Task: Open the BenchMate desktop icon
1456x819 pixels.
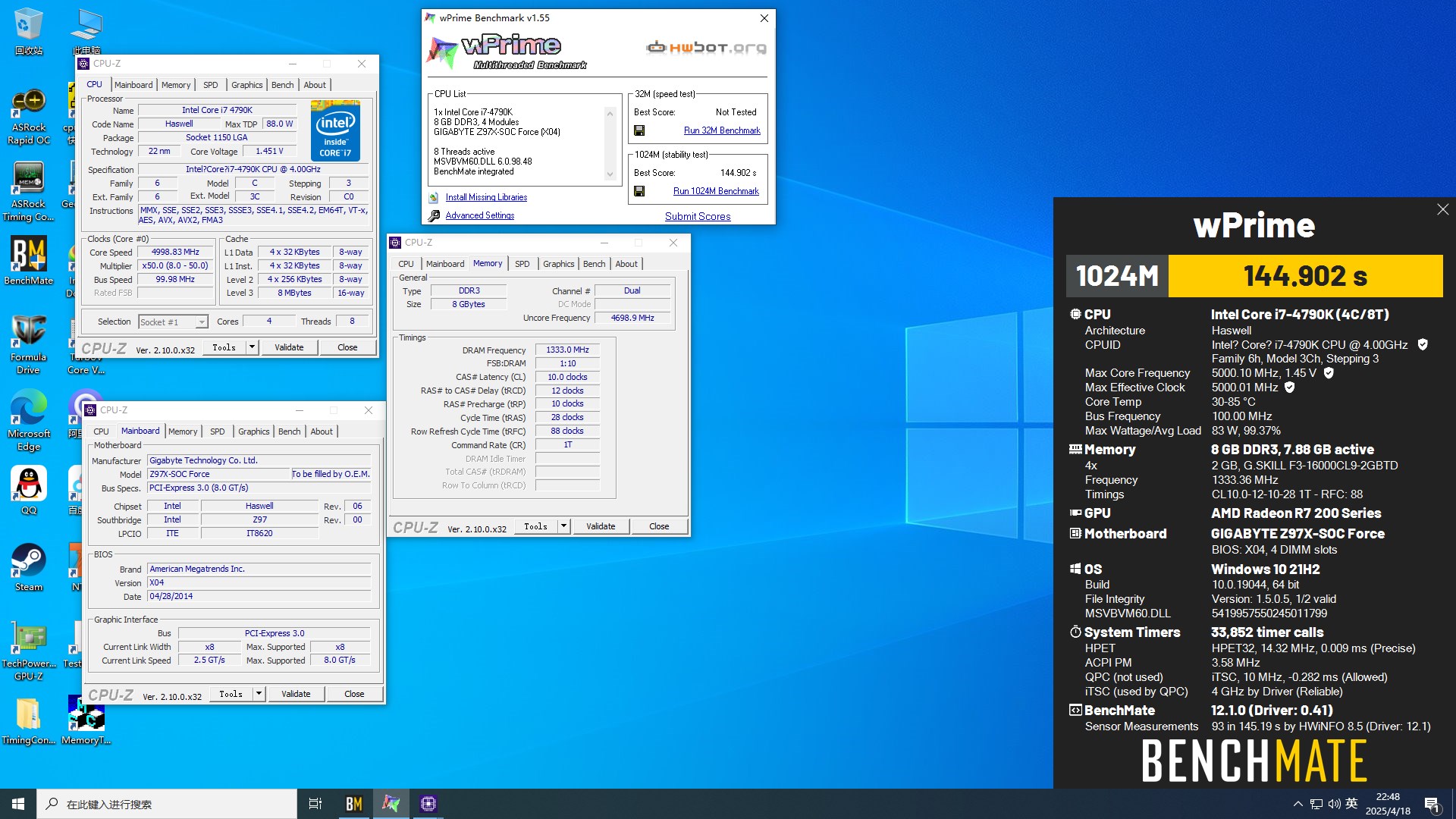Action: click(28, 262)
